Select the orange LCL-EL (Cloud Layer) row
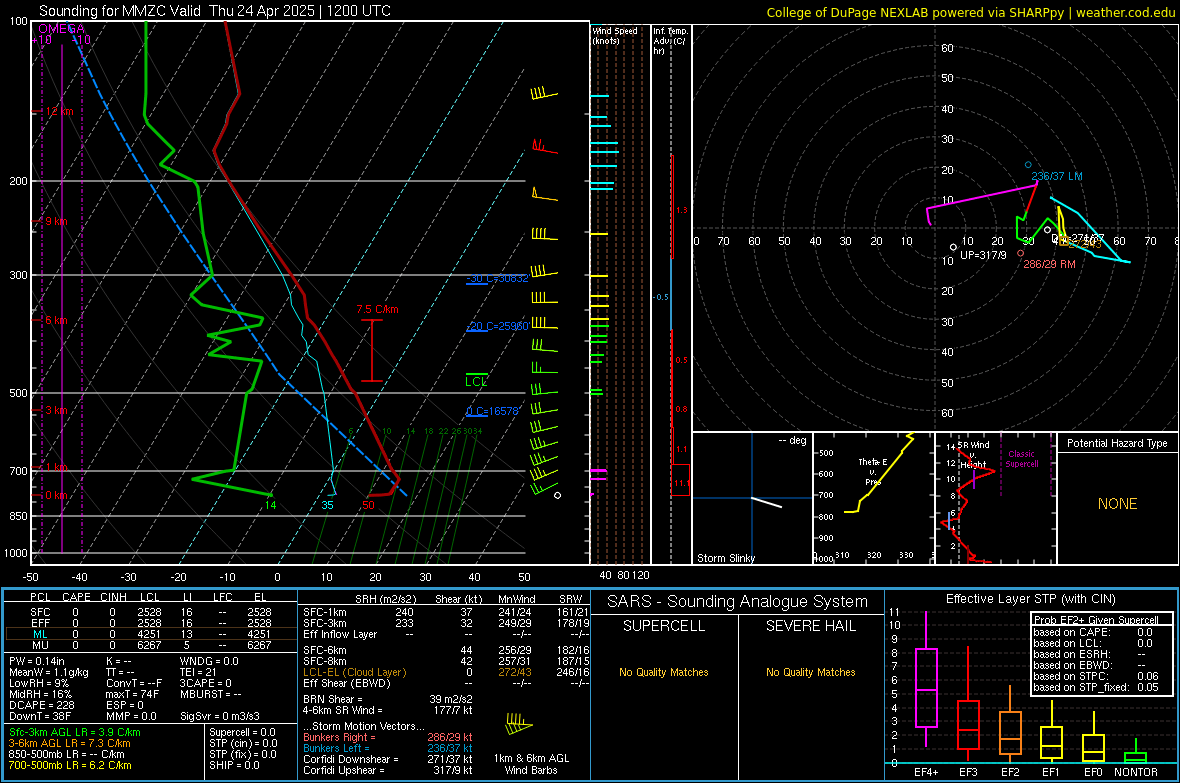The image size is (1180, 783). click(446, 672)
